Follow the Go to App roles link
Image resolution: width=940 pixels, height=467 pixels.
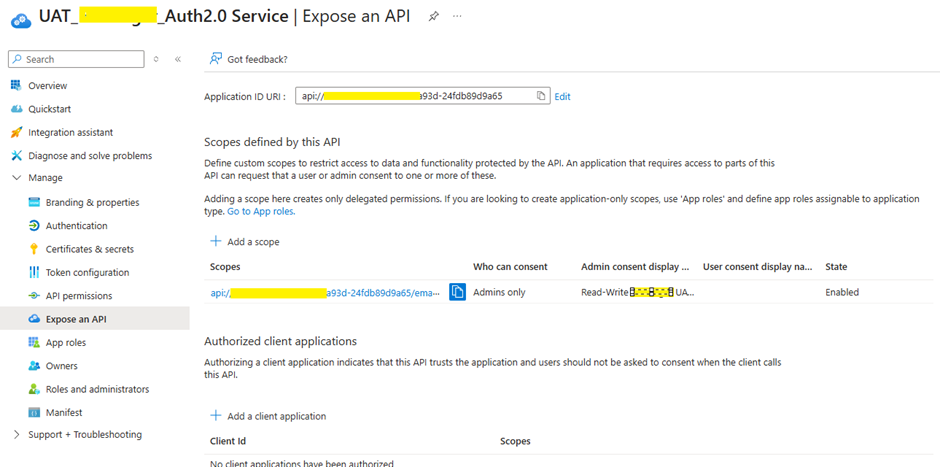[x=261, y=212]
